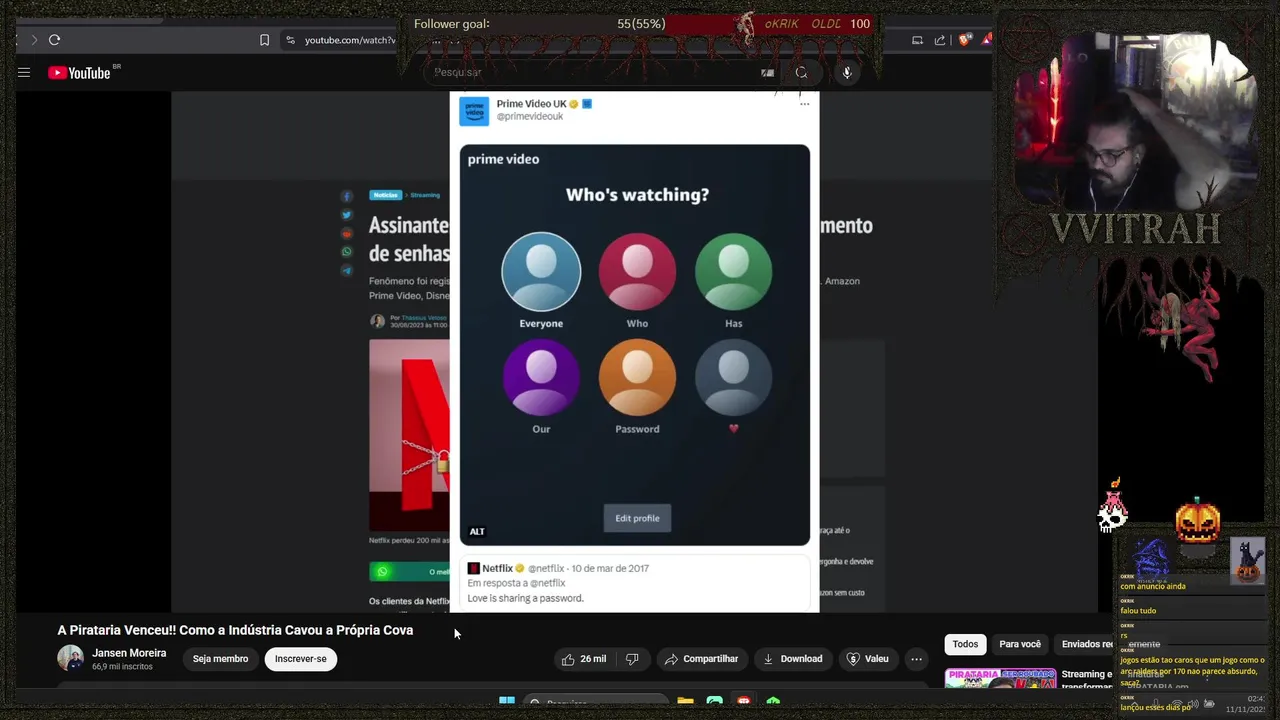Open the on-screen keyboard in search box
1280x720 pixels.
(767, 72)
